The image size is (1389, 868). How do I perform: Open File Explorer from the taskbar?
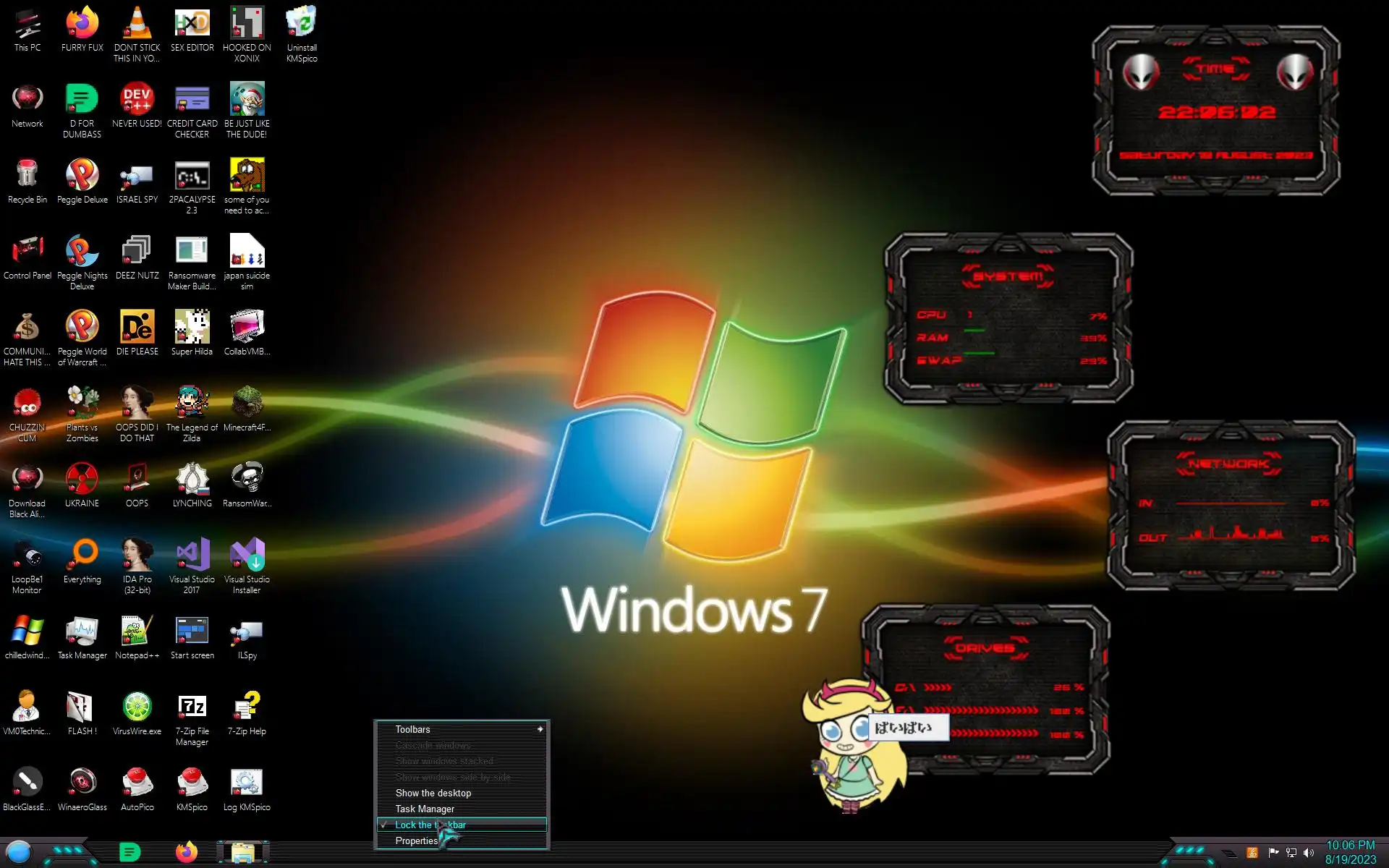coord(243,852)
